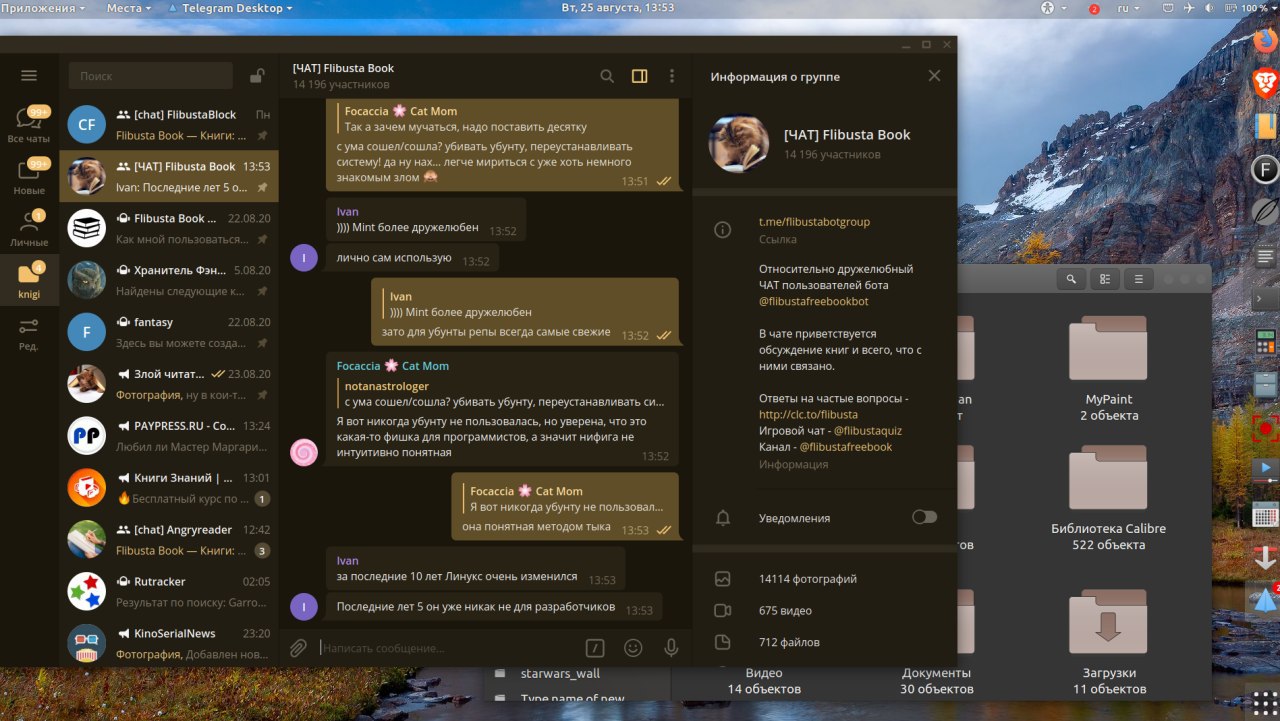Screen dimensions: 1280x721
Task: Open the 'ru' keyboard layout dropdown
Action: pos(1129,8)
